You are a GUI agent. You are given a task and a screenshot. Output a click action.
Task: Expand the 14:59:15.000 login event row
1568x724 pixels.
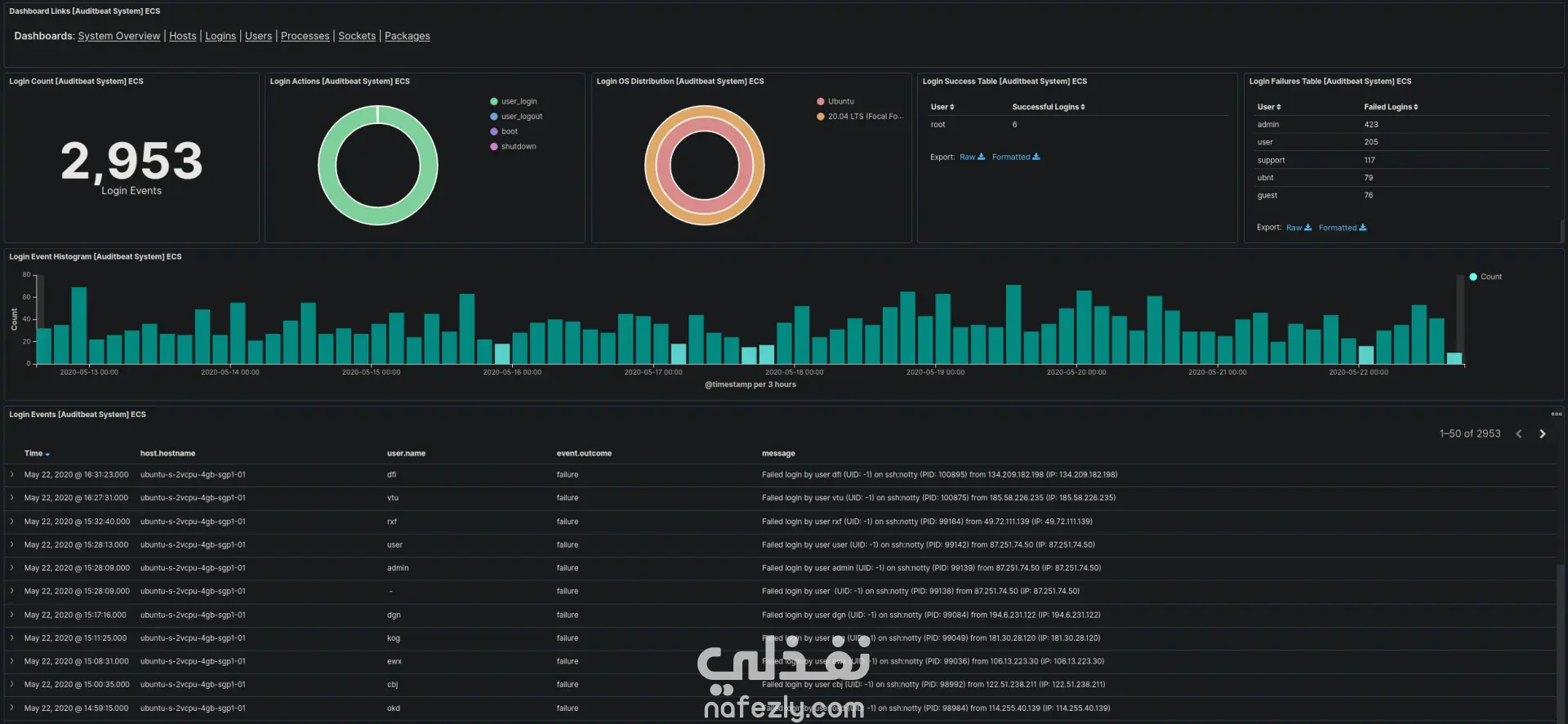[12, 708]
